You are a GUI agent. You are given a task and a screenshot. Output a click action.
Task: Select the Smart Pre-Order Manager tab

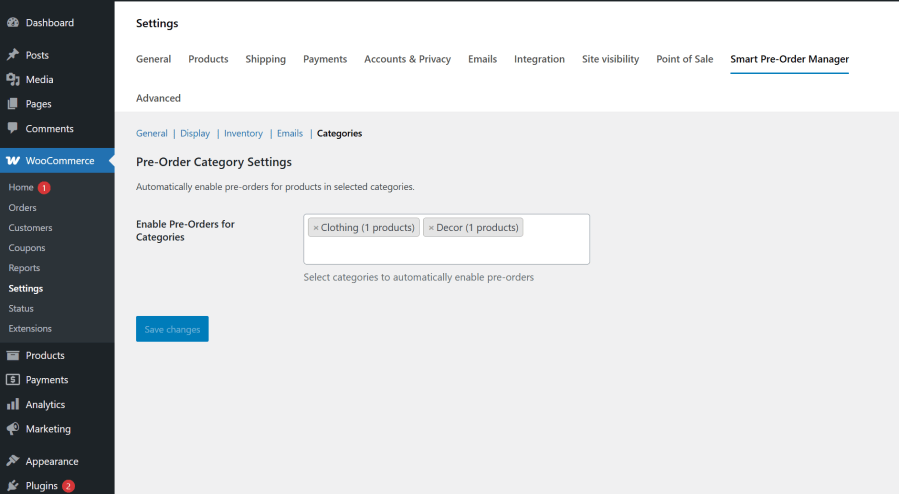pos(789,59)
